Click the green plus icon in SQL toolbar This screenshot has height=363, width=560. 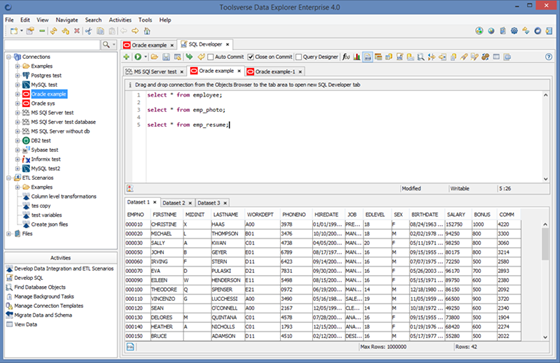[126, 57]
